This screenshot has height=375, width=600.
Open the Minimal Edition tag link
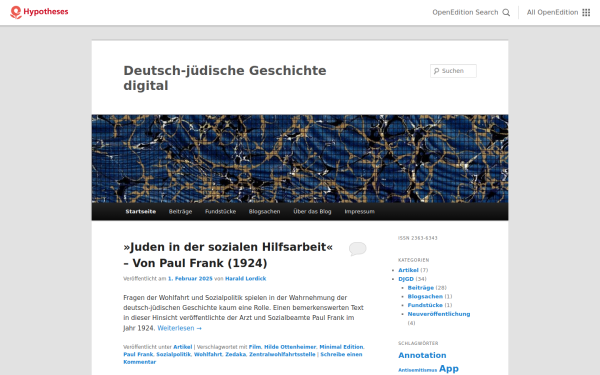click(341, 347)
